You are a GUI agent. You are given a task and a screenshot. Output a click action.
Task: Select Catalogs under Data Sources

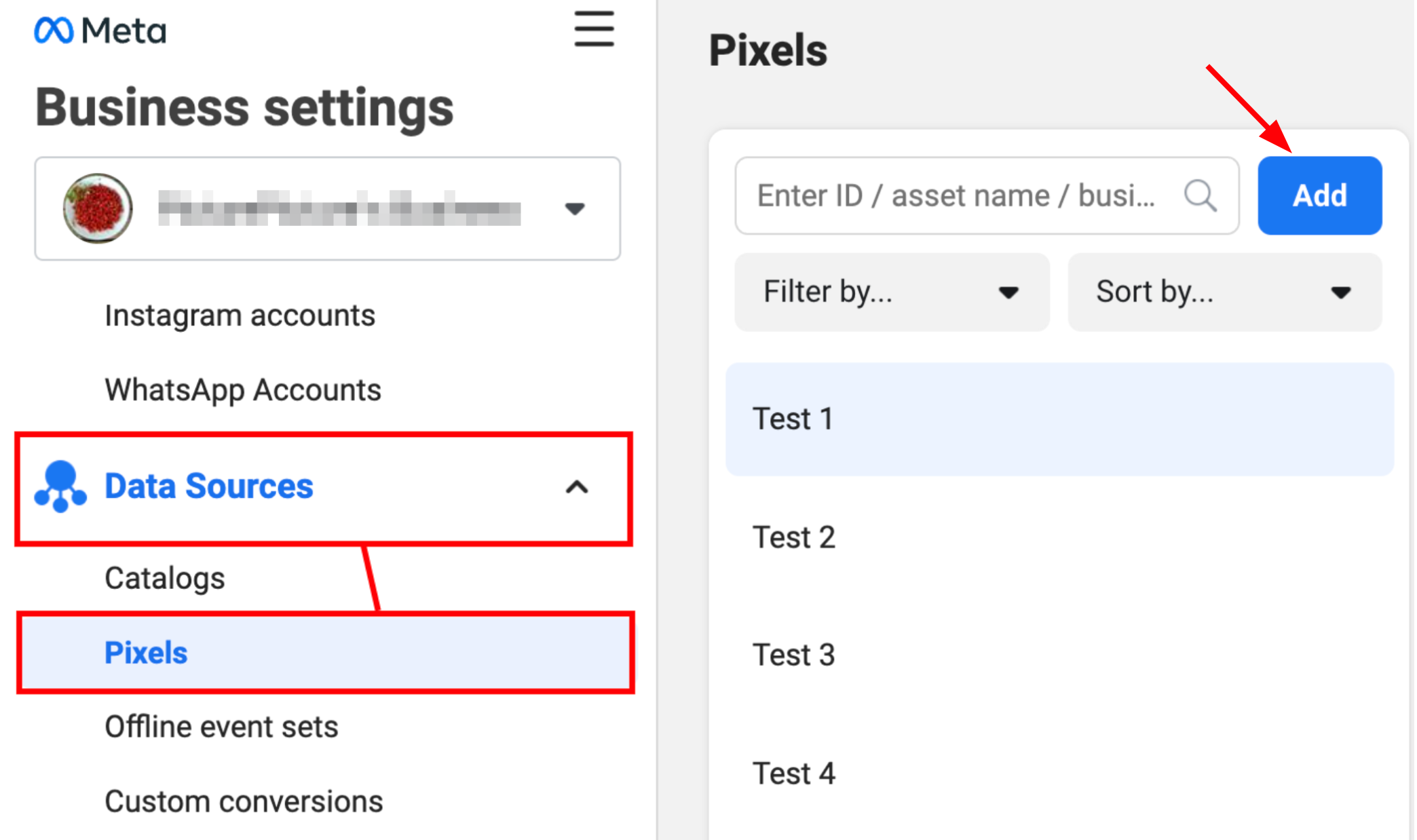click(x=164, y=579)
